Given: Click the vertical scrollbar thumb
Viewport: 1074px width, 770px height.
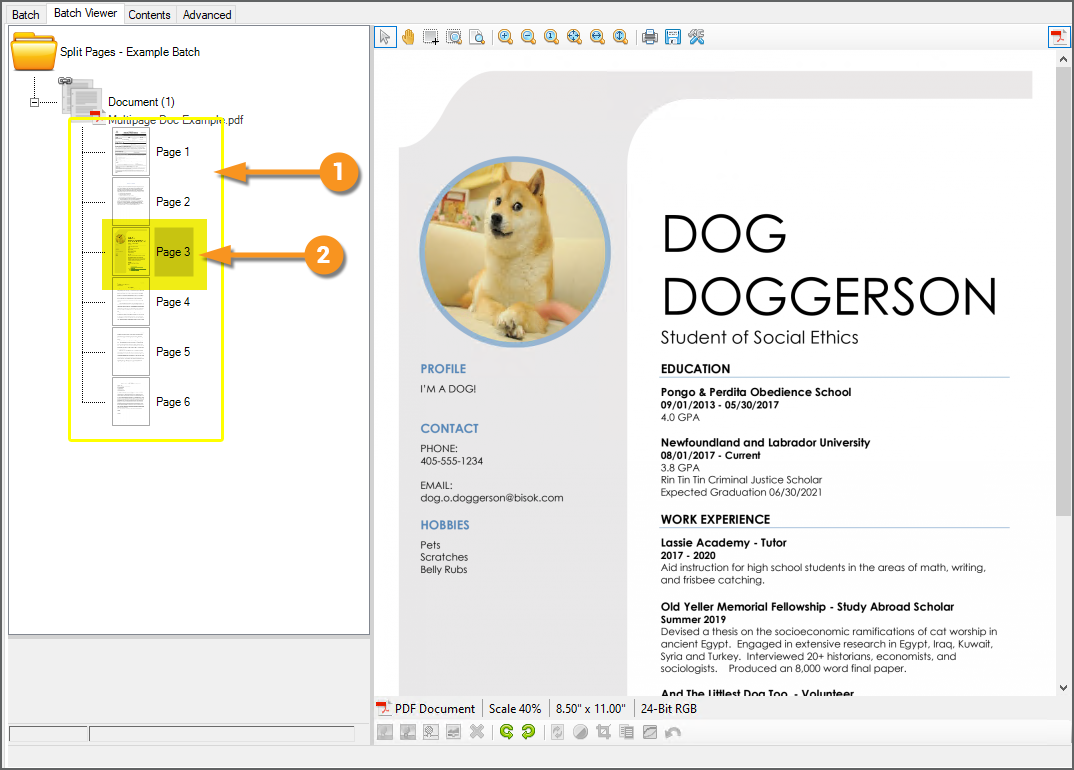Looking at the screenshot, I should [1063, 291].
